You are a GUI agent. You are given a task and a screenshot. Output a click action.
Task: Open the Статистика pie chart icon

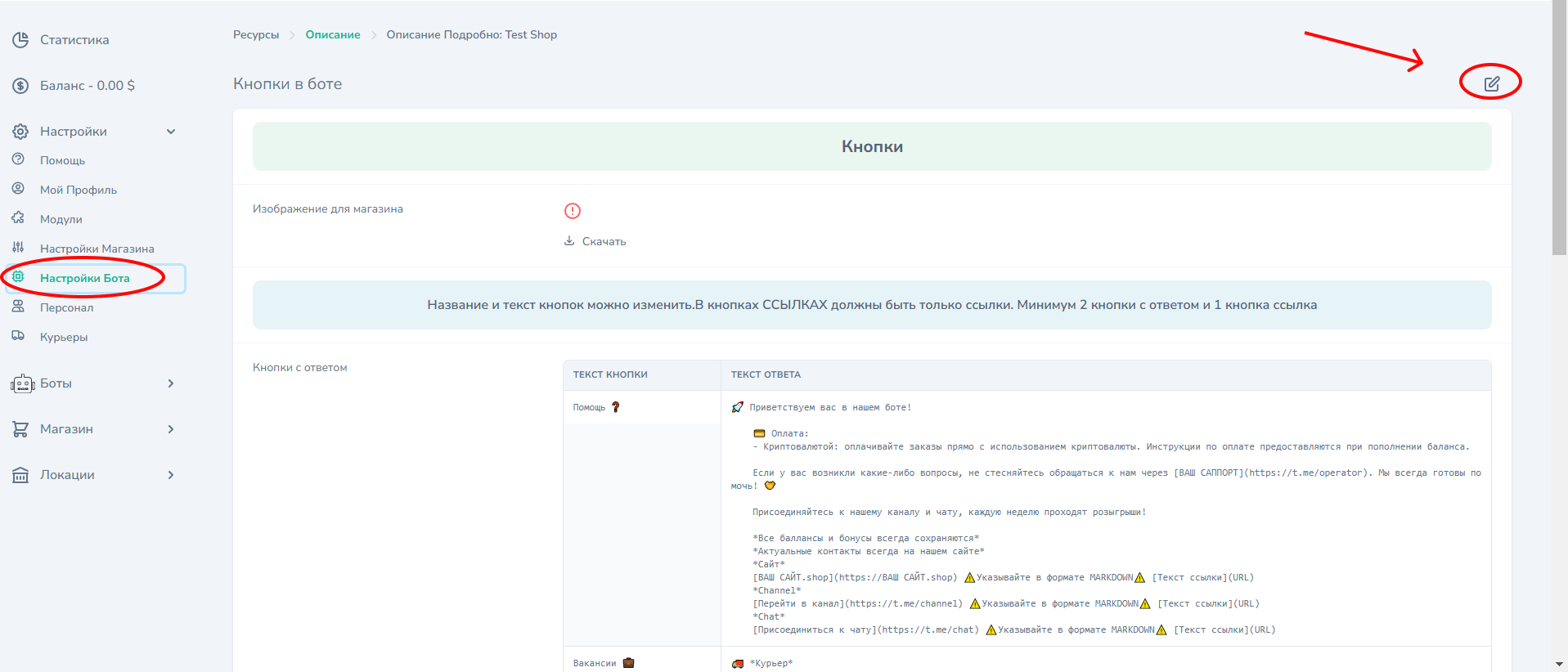pos(20,40)
